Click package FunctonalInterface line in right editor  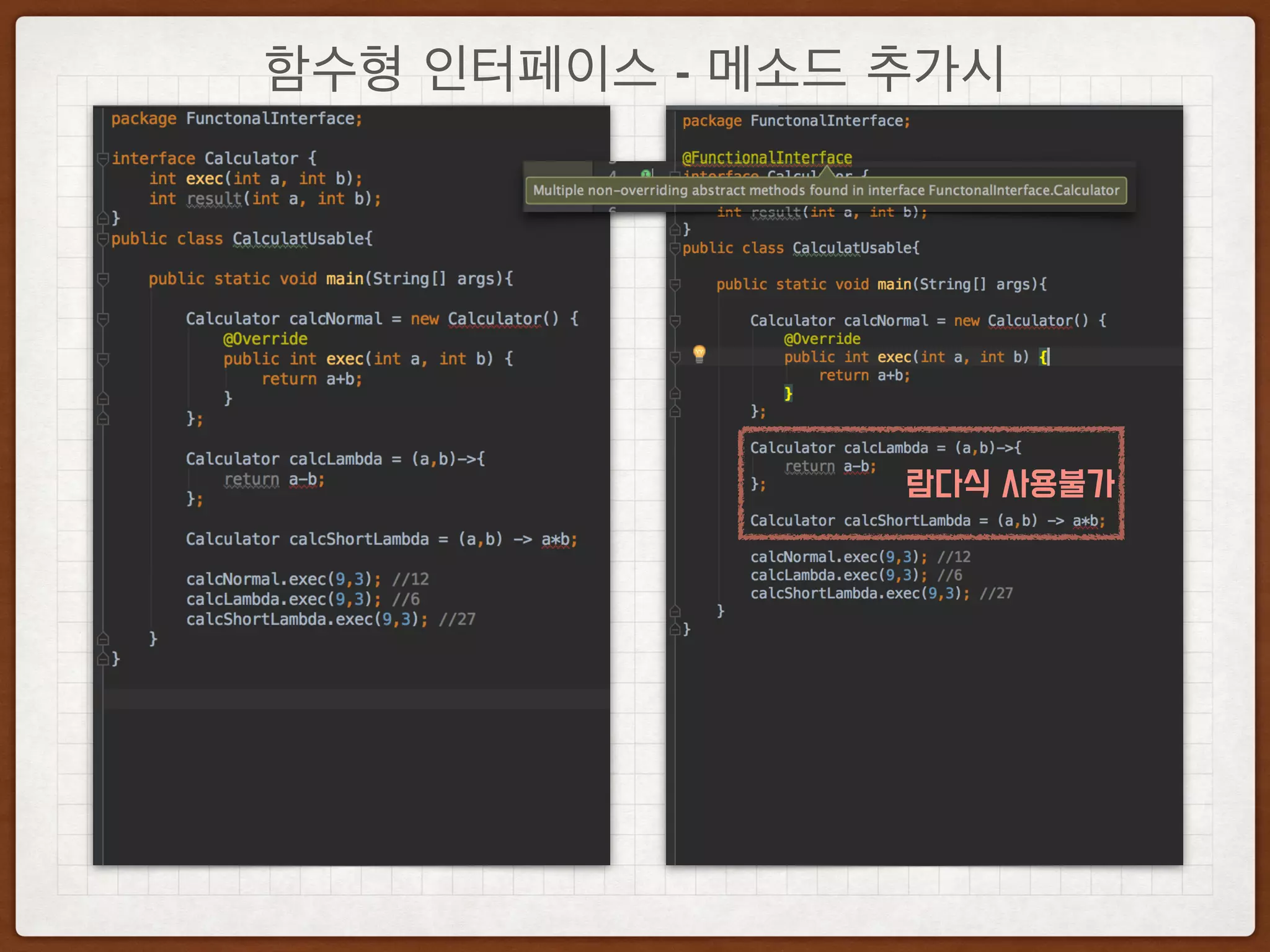click(796, 121)
